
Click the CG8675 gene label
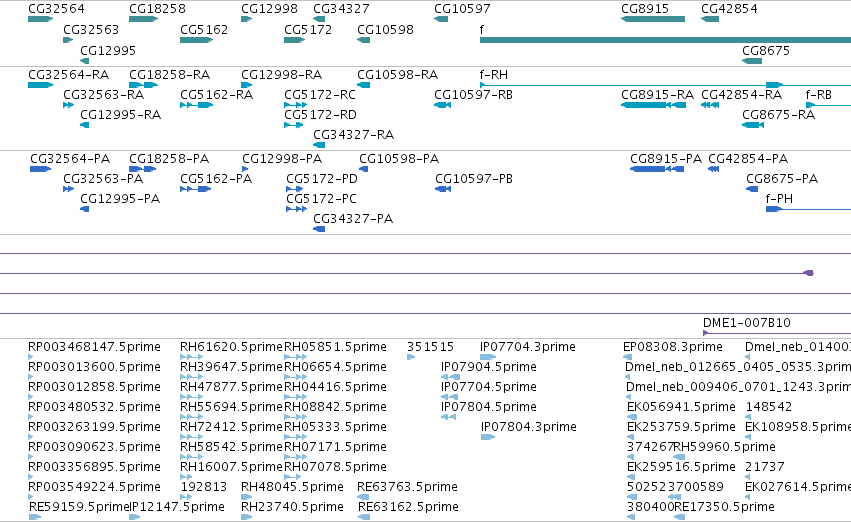[766, 51]
